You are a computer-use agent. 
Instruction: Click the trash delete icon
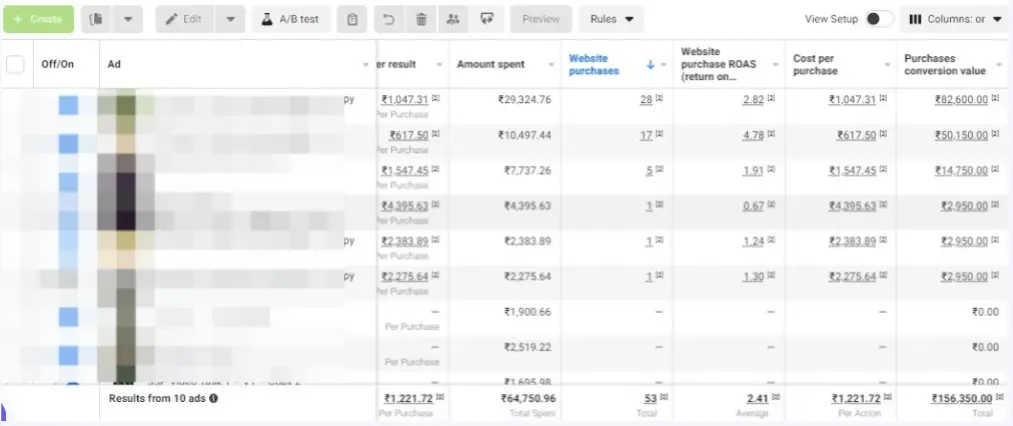point(421,19)
